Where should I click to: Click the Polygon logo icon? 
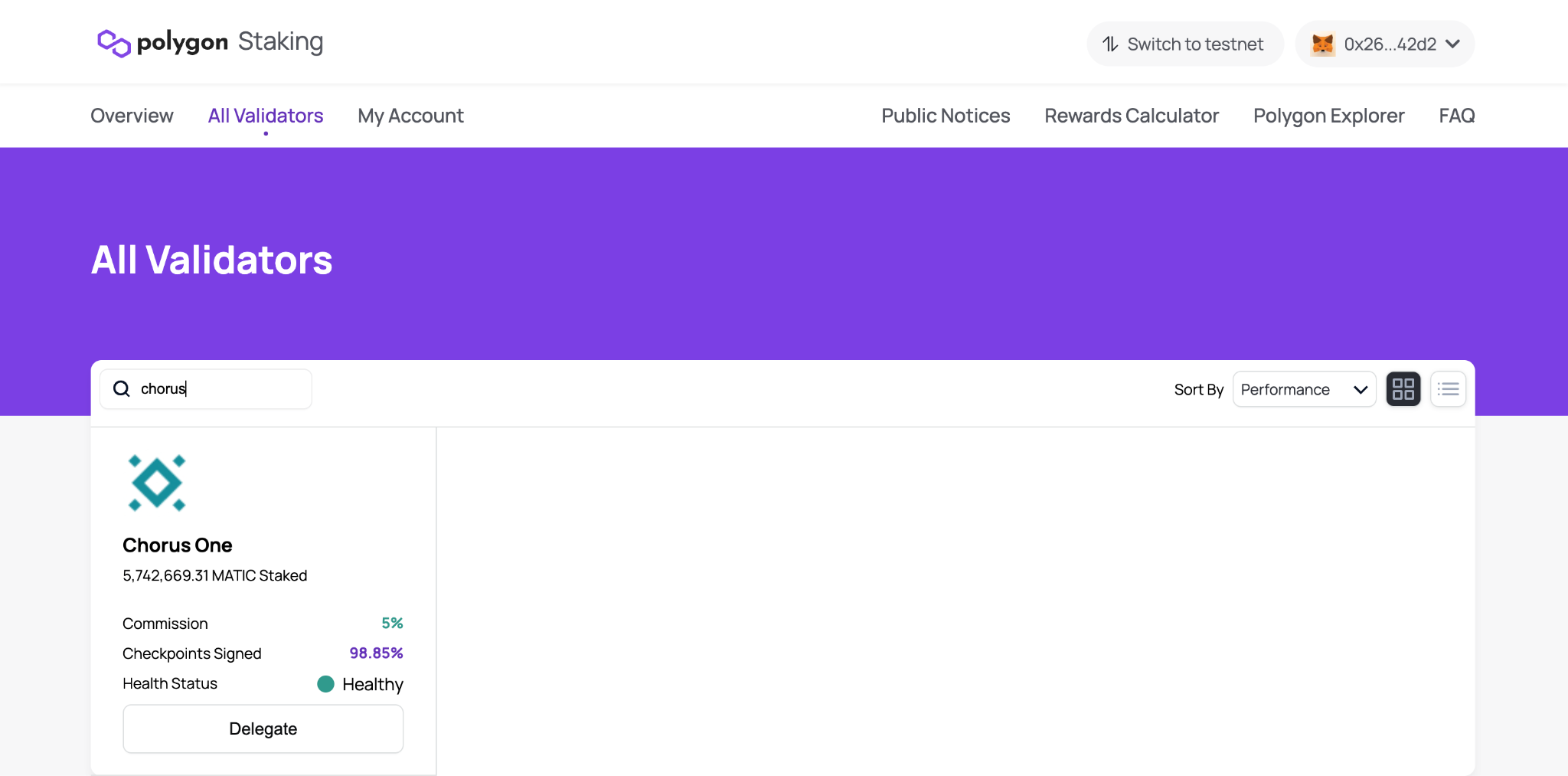[114, 43]
